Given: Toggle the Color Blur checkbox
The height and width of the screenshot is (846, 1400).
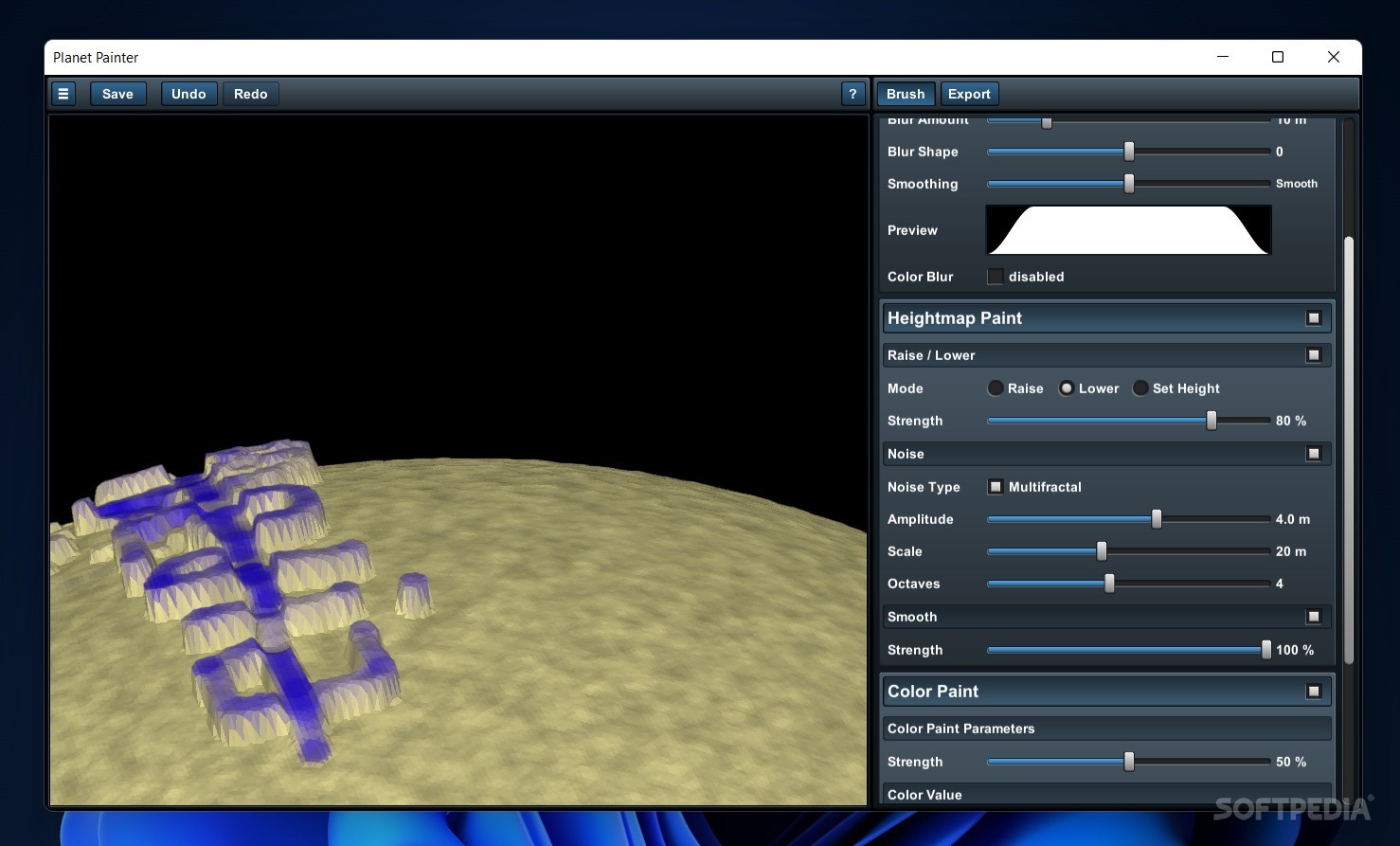Looking at the screenshot, I should click(x=996, y=277).
